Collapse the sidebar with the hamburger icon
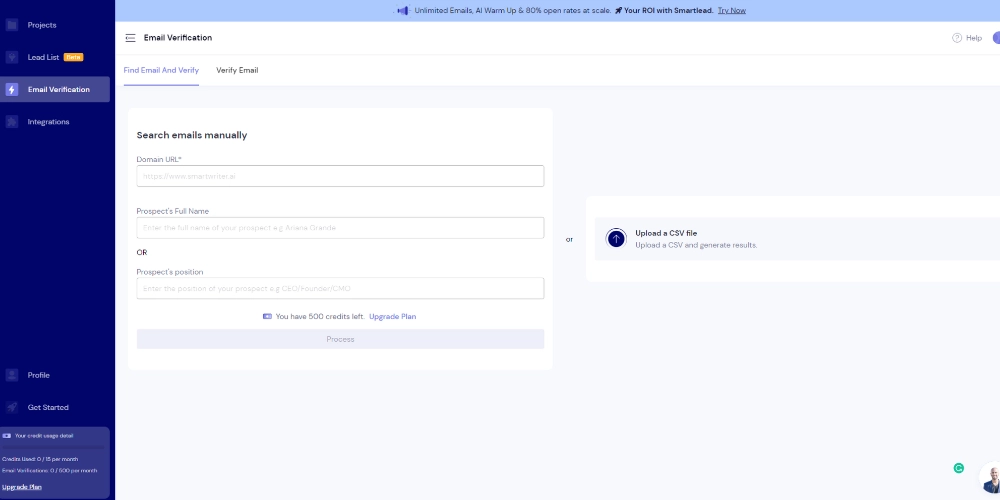 tap(130, 38)
